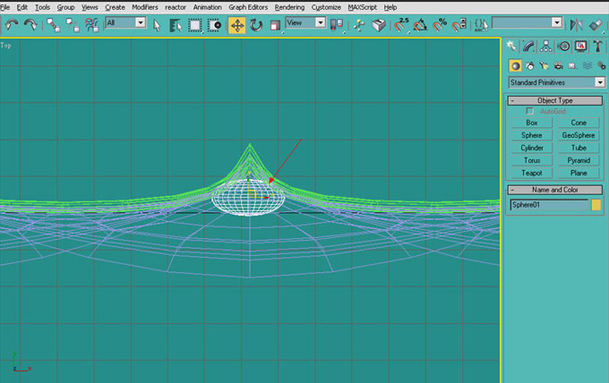Select the white wireframe sphere in viewport
Image resolution: width=609 pixels, height=383 pixels.
pos(248,197)
